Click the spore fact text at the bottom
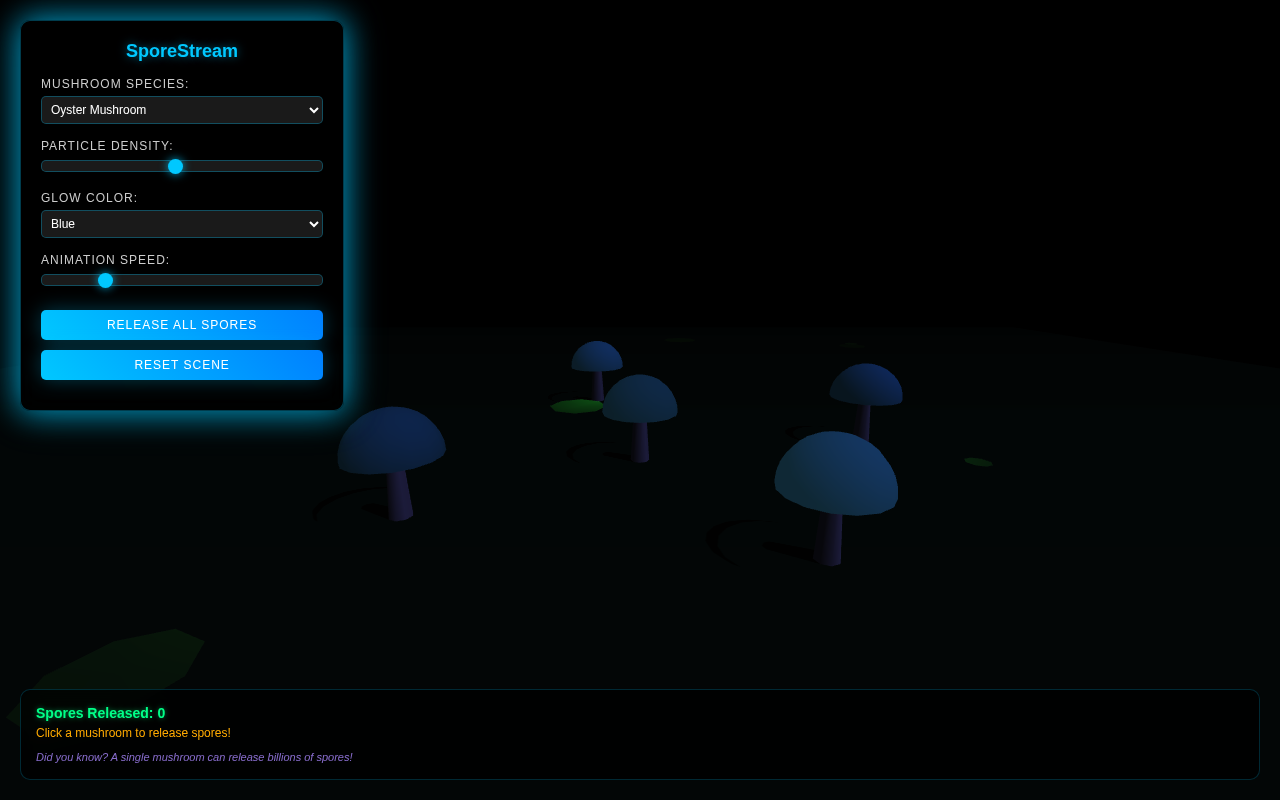1280x800 pixels. [194, 757]
